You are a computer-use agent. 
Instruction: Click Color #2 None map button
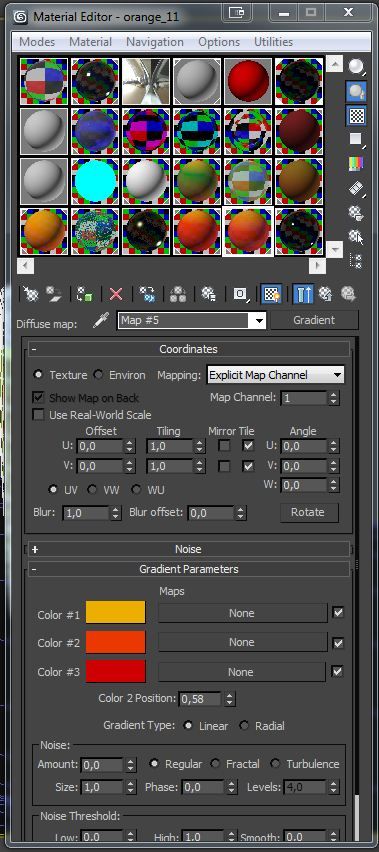click(242, 642)
